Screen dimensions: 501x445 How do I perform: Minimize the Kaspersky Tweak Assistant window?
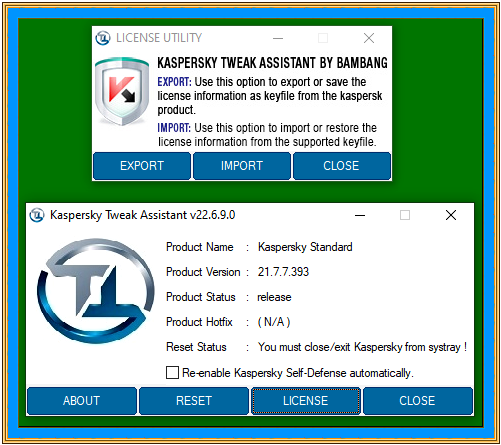pyautogui.click(x=360, y=215)
